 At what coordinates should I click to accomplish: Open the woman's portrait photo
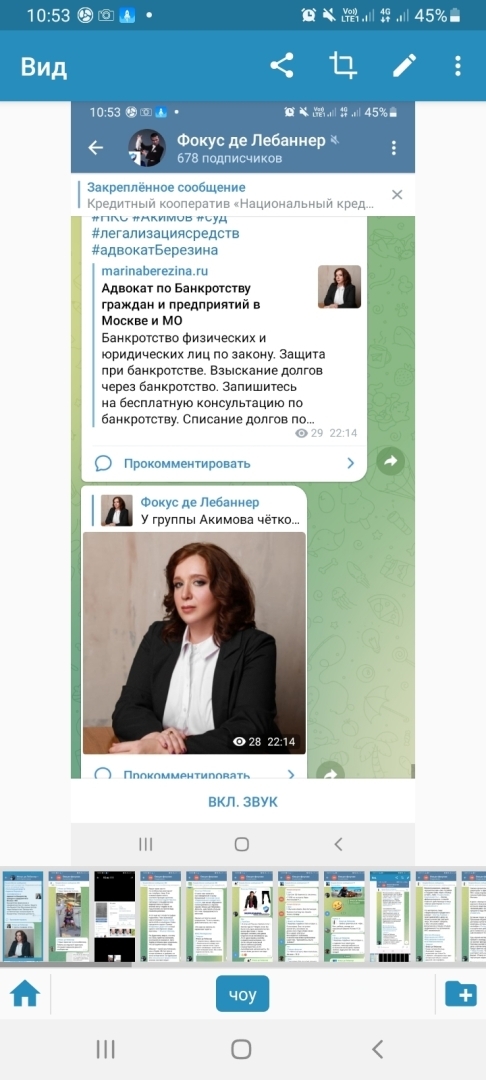[x=194, y=643]
